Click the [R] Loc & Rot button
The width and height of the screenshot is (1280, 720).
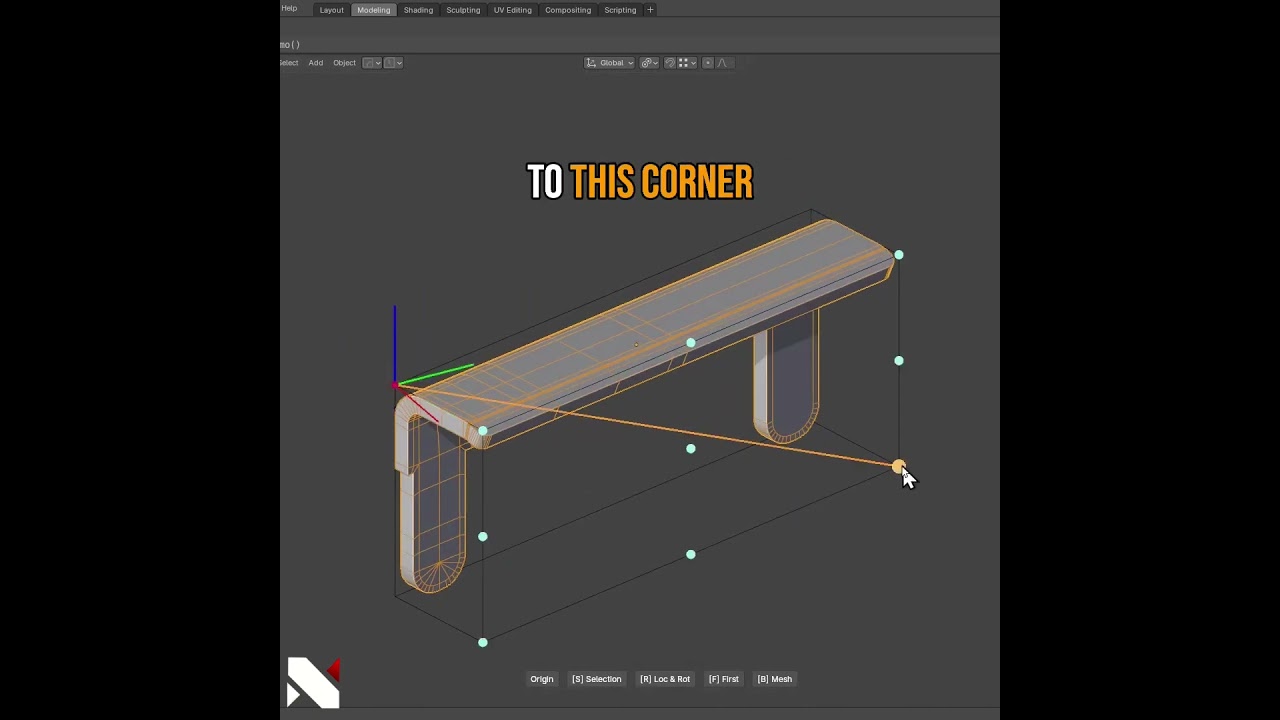(x=665, y=679)
